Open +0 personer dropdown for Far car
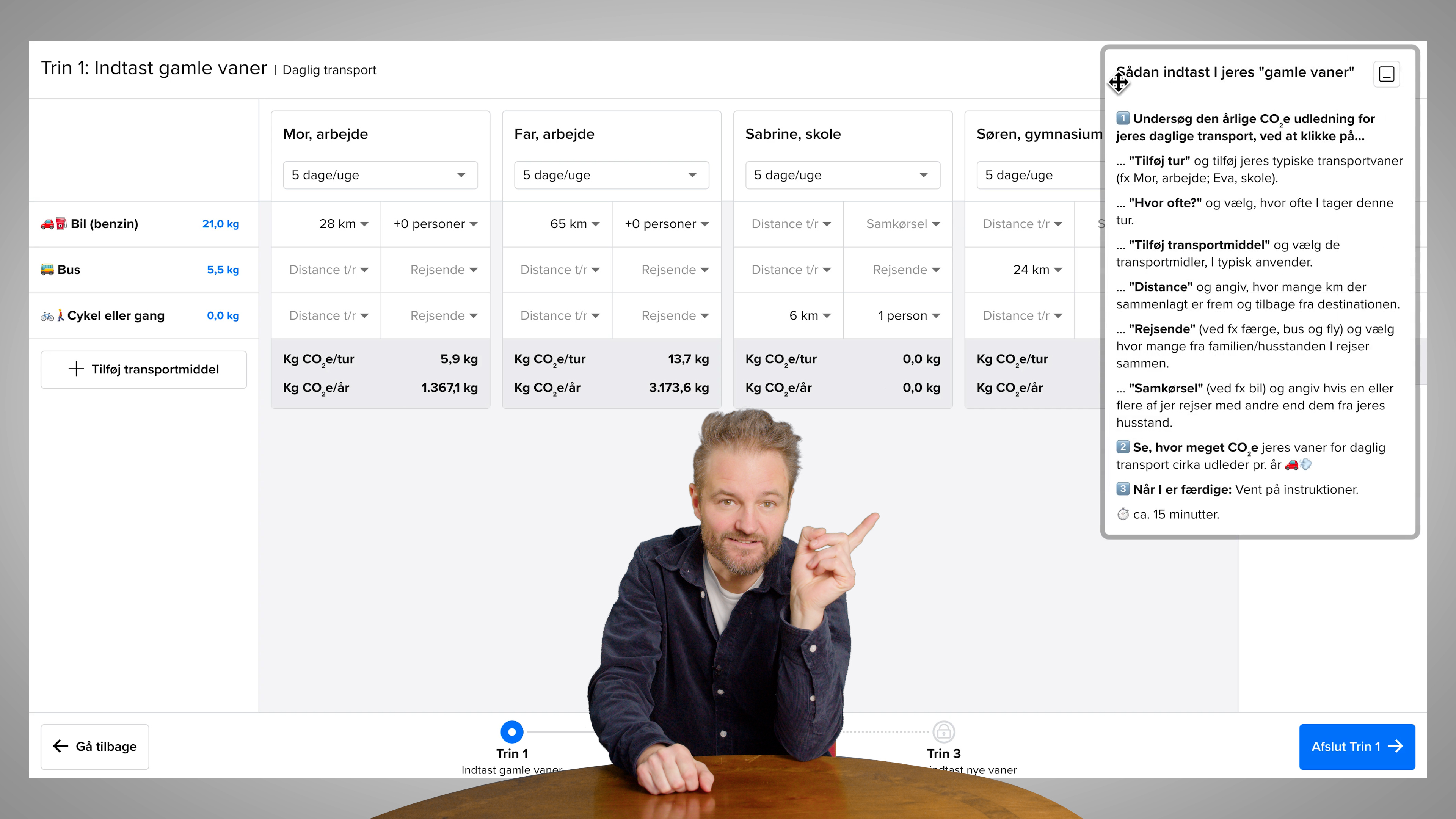Screen dimensions: 1456x819 [x=667, y=224]
